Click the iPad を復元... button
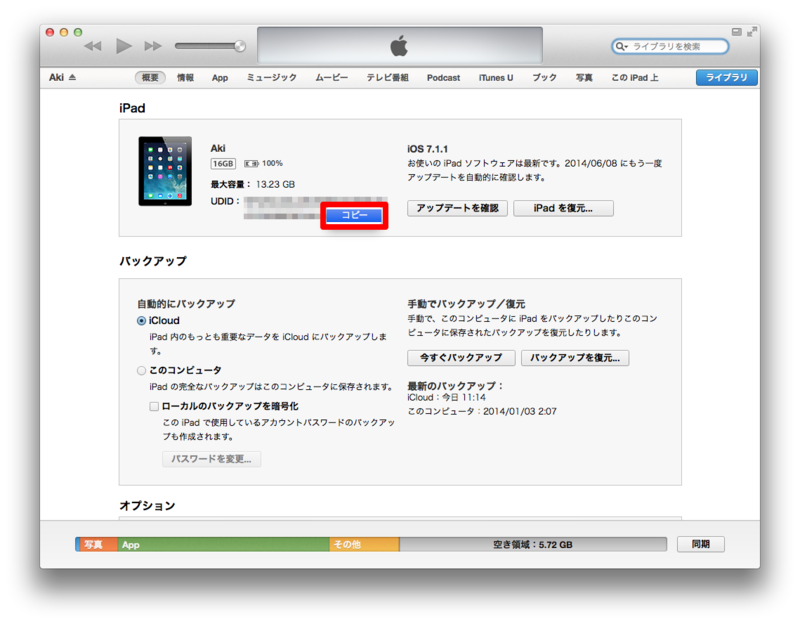Image resolution: width=800 pixels, height=624 pixels. [x=563, y=208]
